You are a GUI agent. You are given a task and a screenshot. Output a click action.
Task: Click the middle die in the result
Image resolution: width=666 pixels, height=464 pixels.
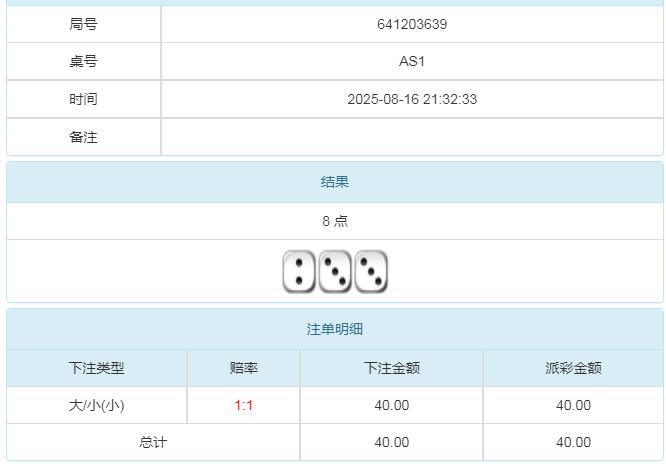(335, 272)
